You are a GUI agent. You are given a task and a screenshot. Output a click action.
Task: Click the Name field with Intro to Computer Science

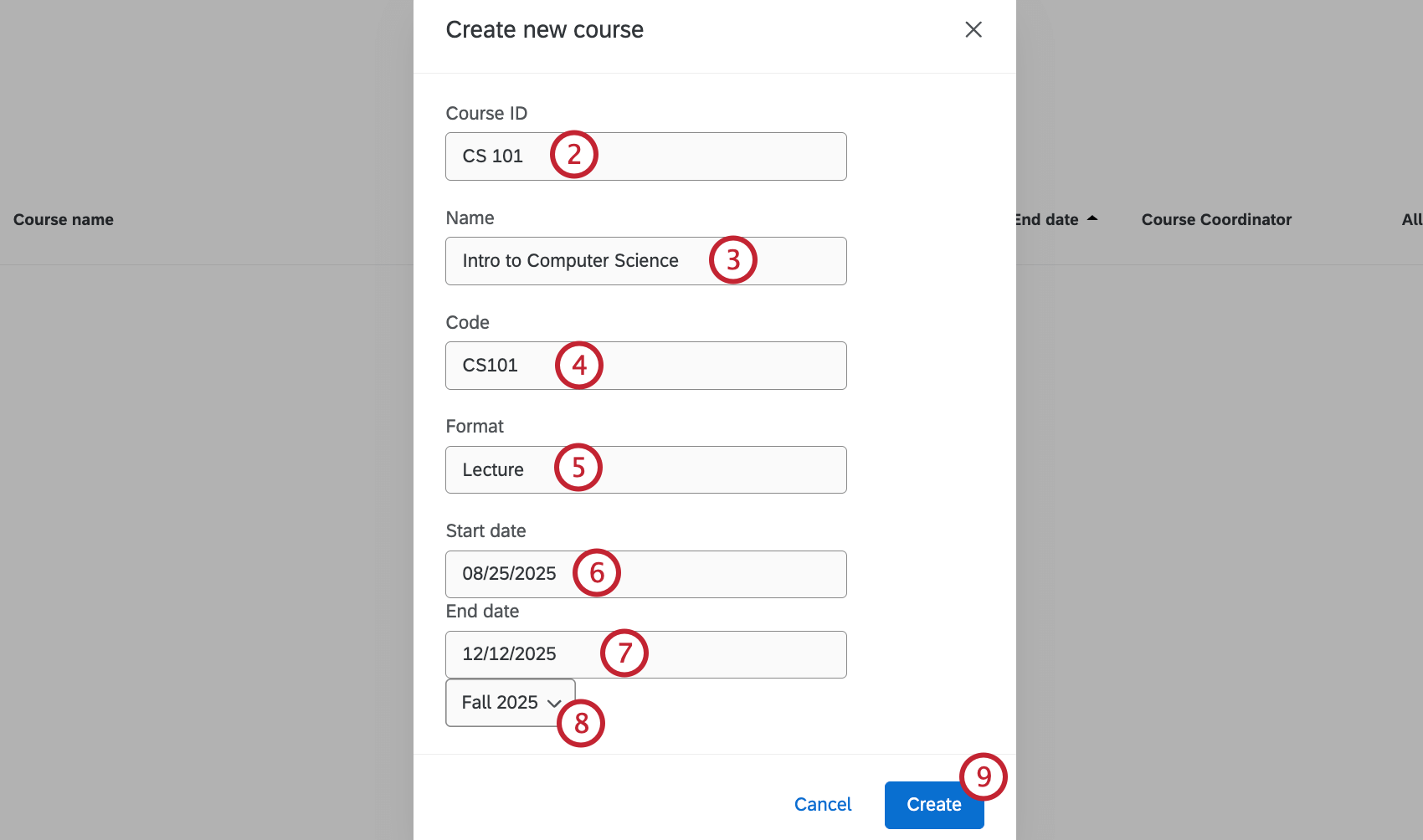(x=569, y=260)
